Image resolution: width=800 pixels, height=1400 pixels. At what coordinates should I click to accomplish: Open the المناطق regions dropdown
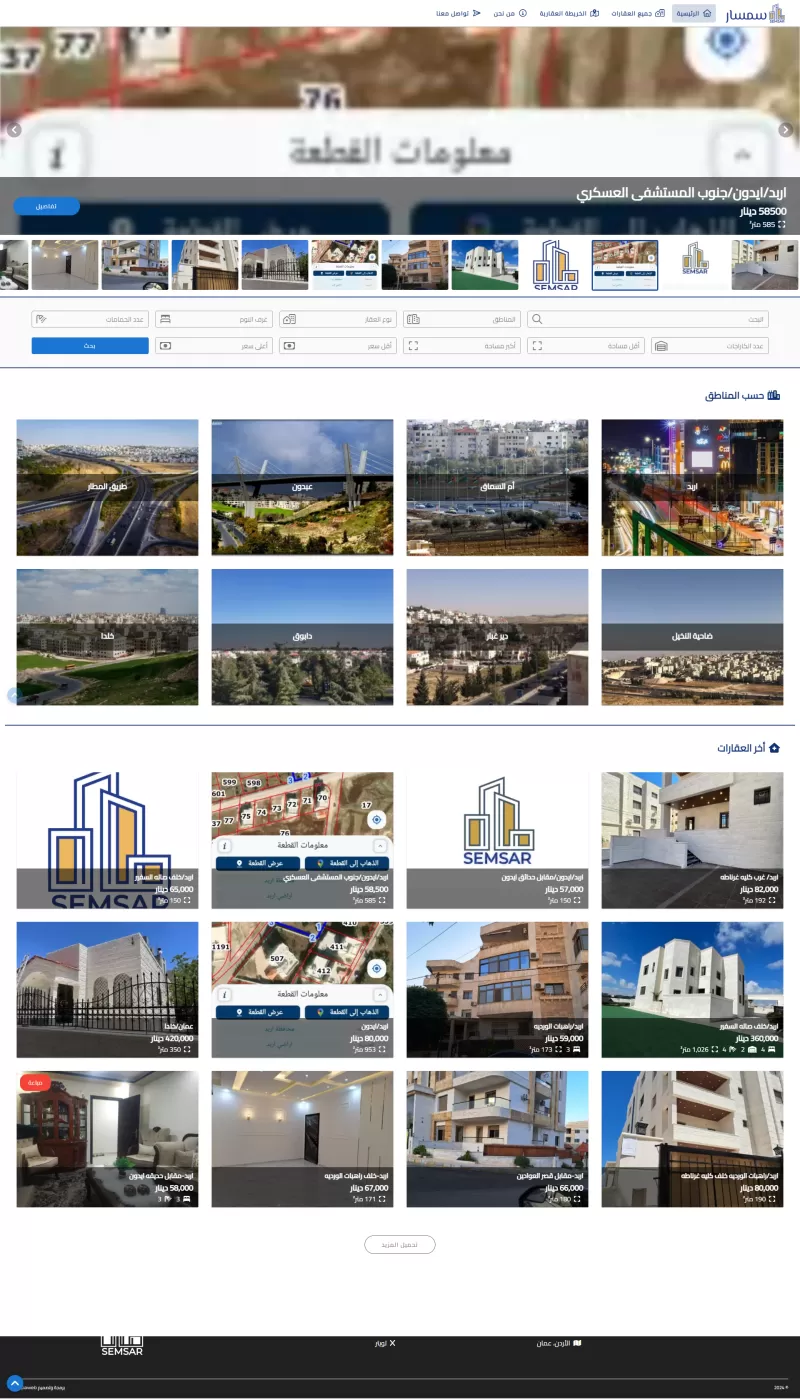pyautogui.click(x=462, y=319)
